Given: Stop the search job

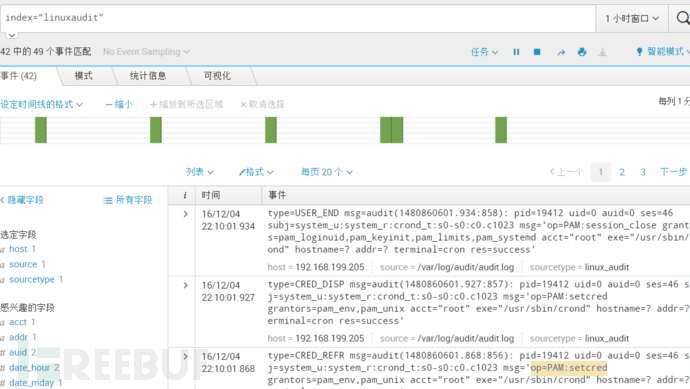Looking at the screenshot, I should 537,52.
